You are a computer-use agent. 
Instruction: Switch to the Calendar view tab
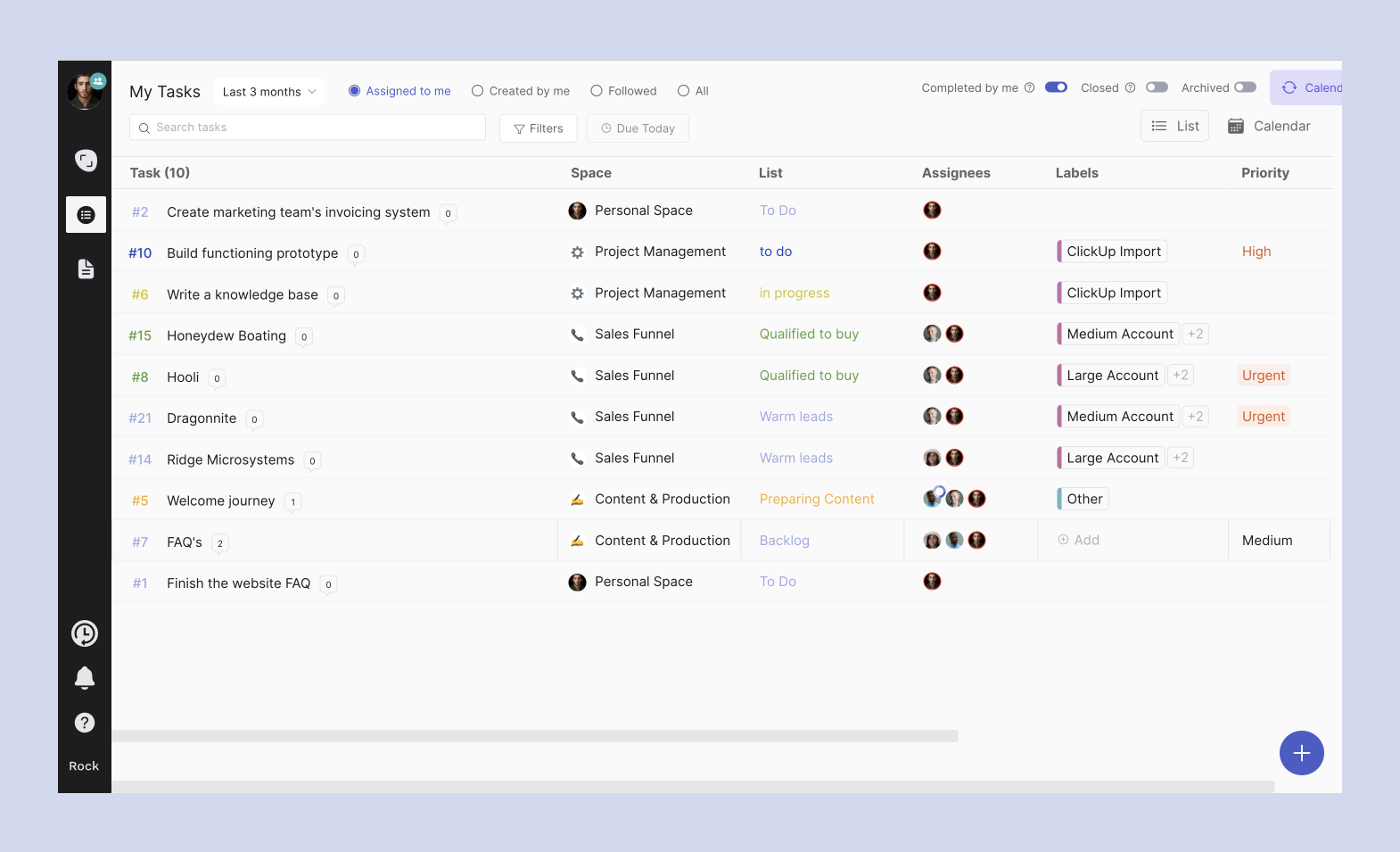(x=1269, y=127)
